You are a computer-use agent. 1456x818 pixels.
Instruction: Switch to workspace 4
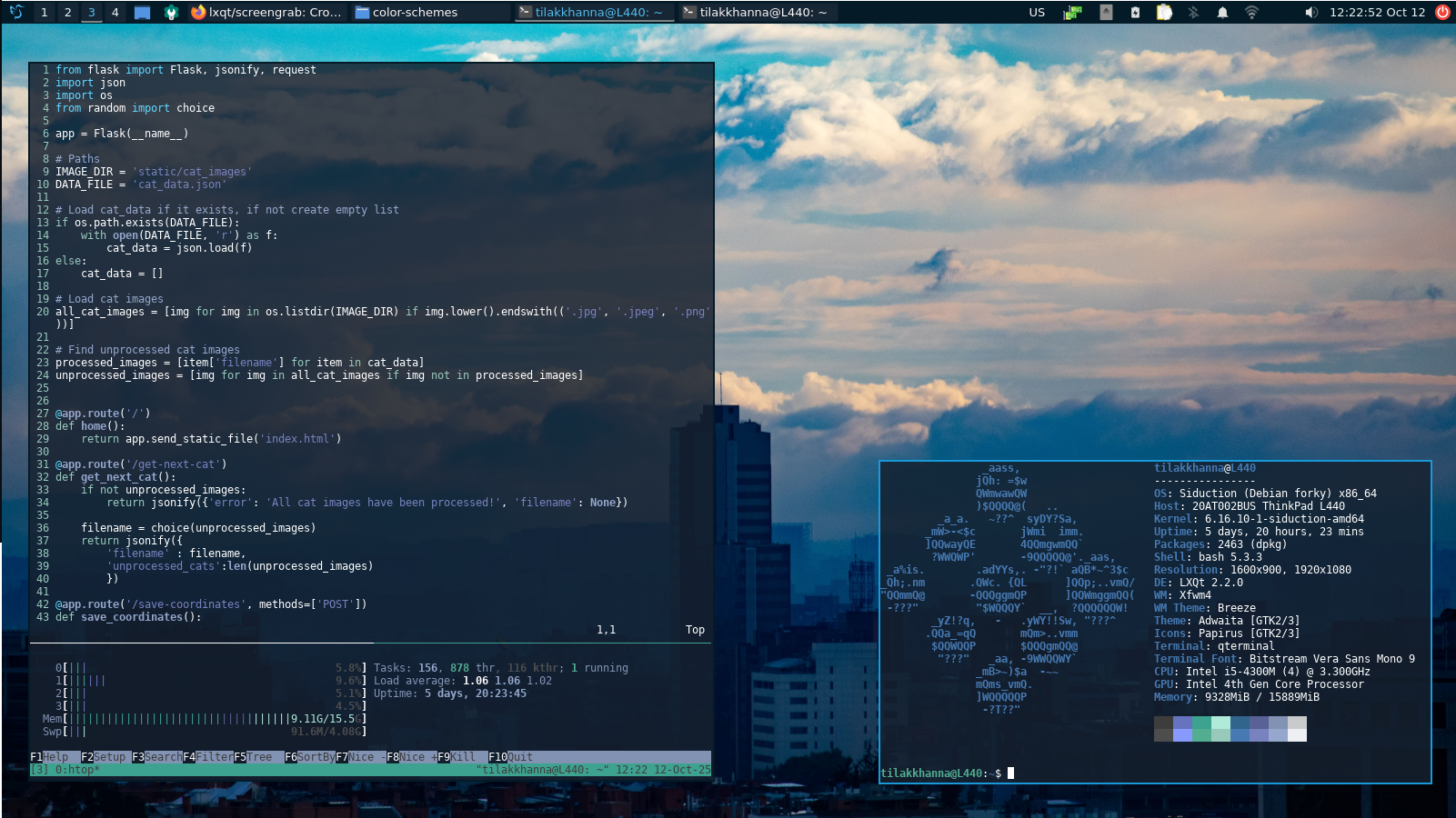click(115, 12)
